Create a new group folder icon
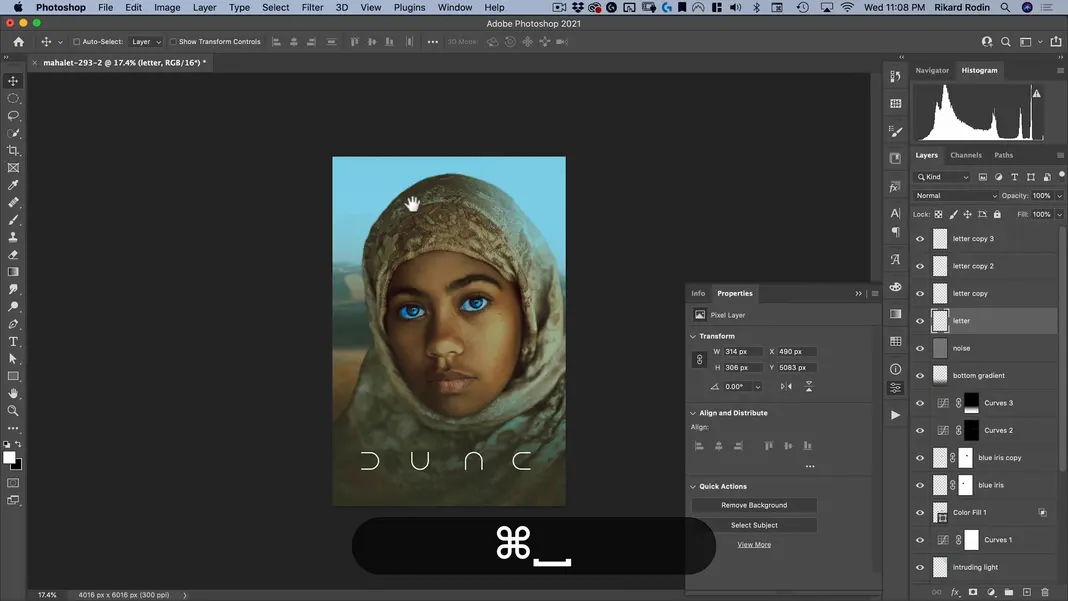 coord(1009,592)
